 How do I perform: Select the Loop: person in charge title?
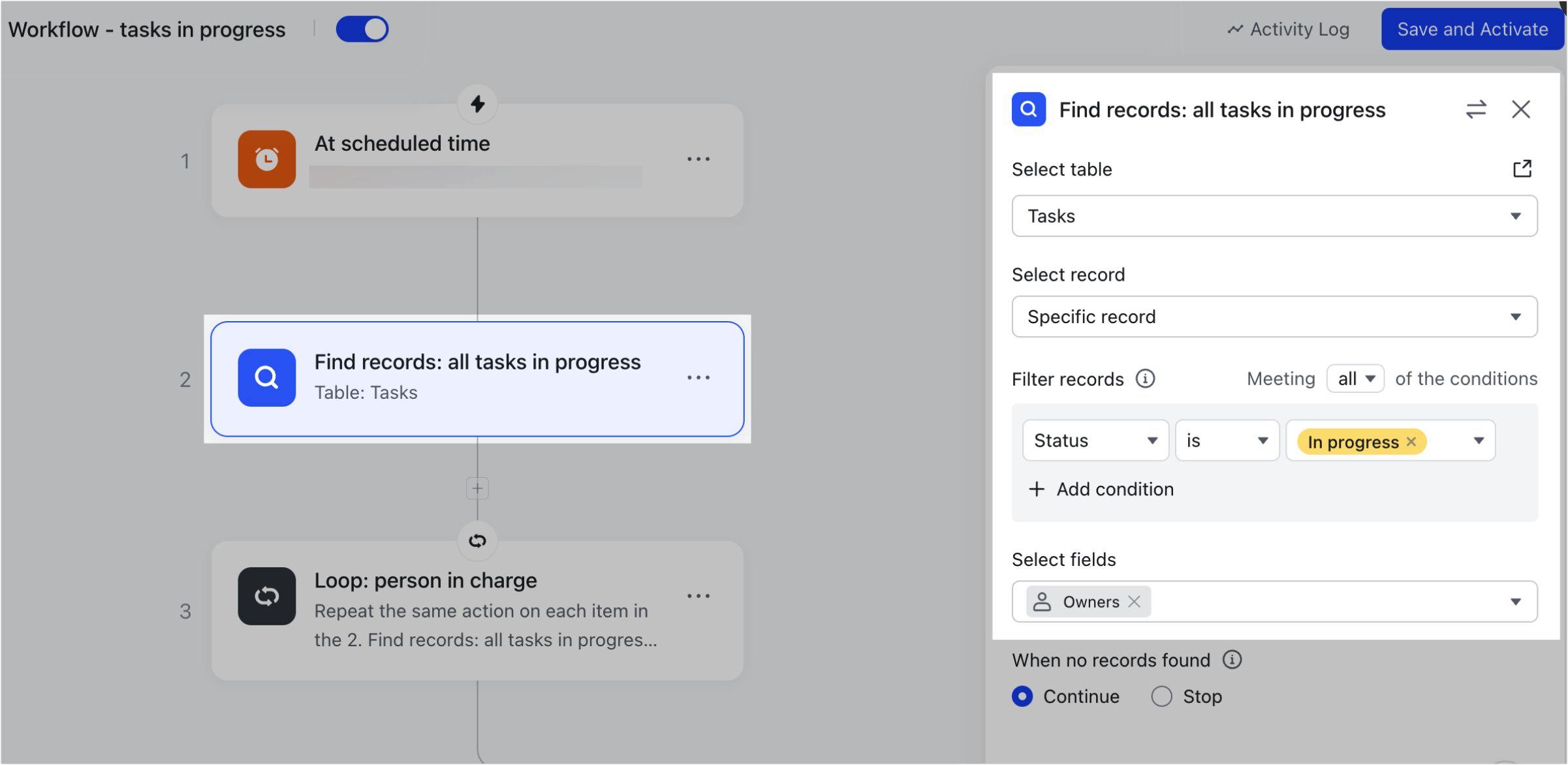point(426,580)
